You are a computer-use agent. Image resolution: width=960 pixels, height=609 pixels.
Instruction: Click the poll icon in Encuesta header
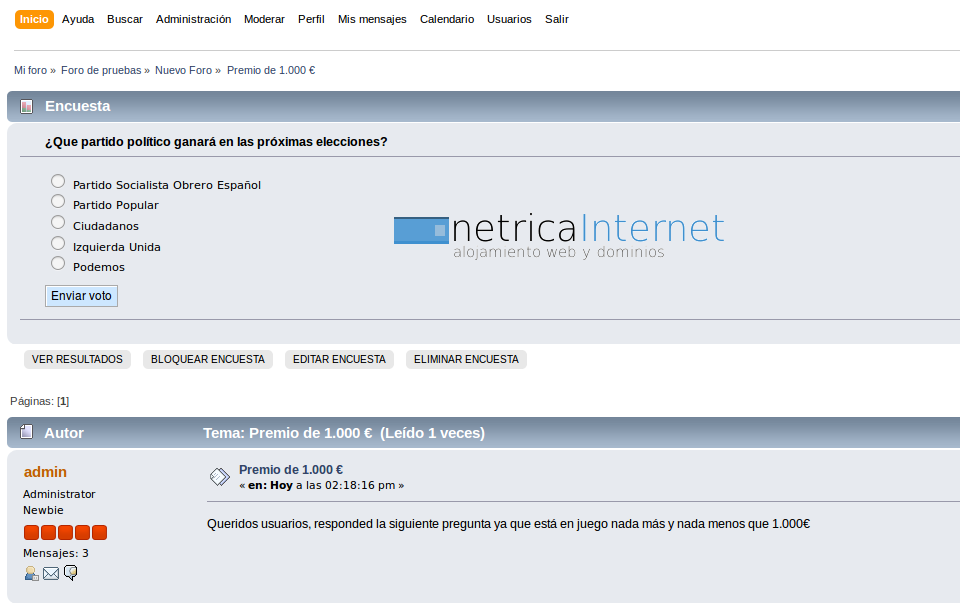(27, 107)
